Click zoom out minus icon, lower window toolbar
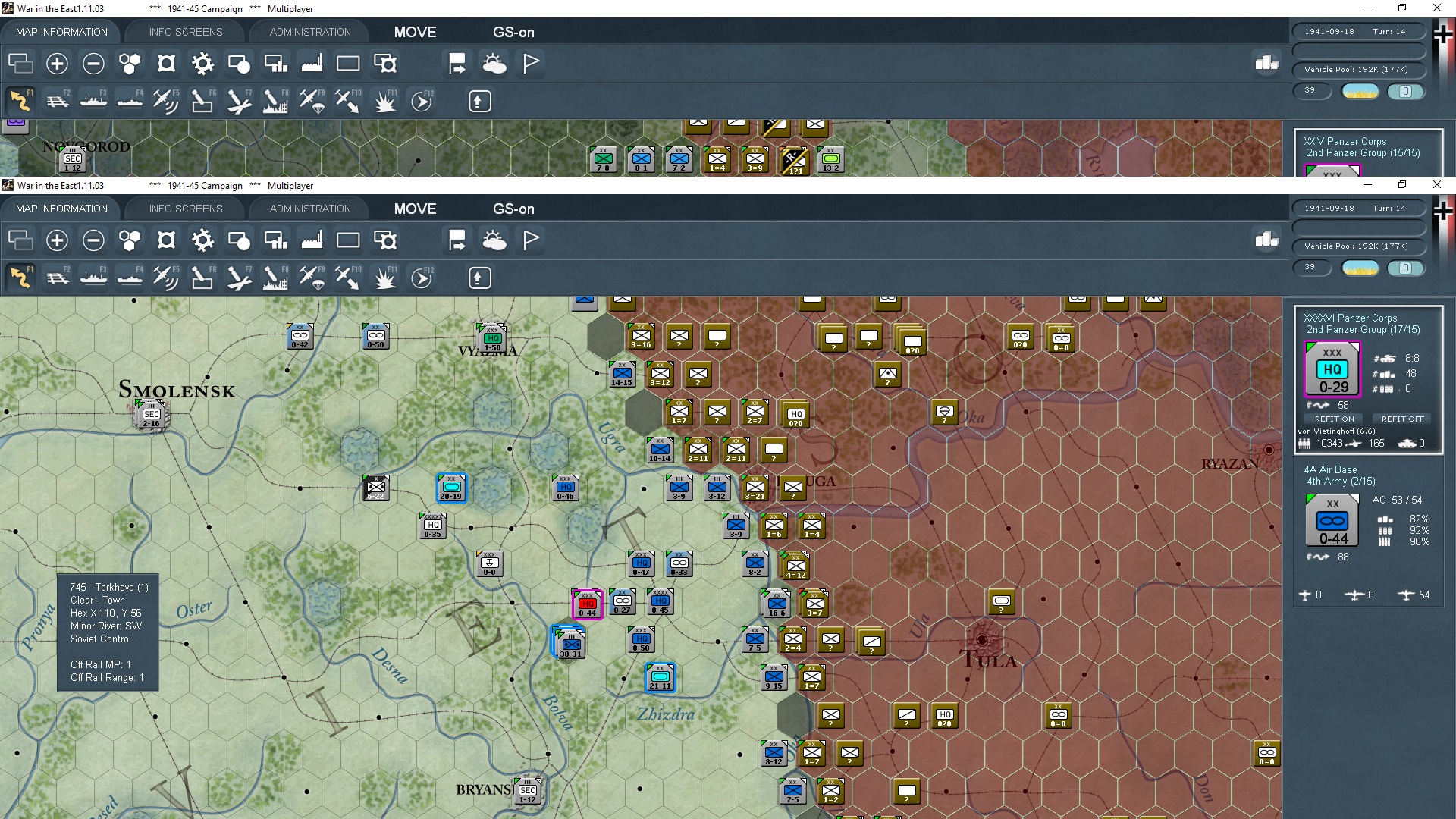 click(93, 240)
